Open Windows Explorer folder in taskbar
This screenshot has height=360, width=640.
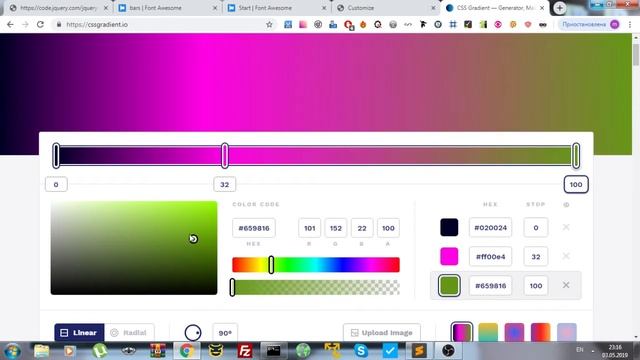click(41, 351)
